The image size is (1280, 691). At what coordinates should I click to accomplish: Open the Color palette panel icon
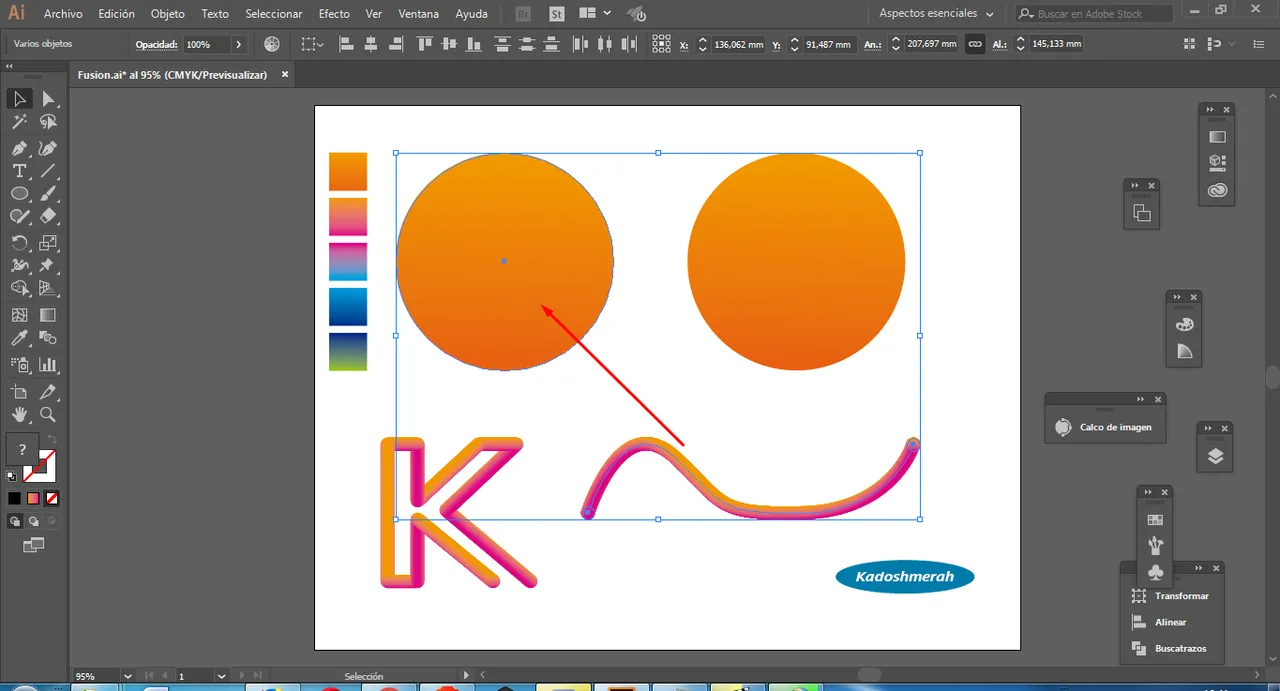(x=1184, y=325)
